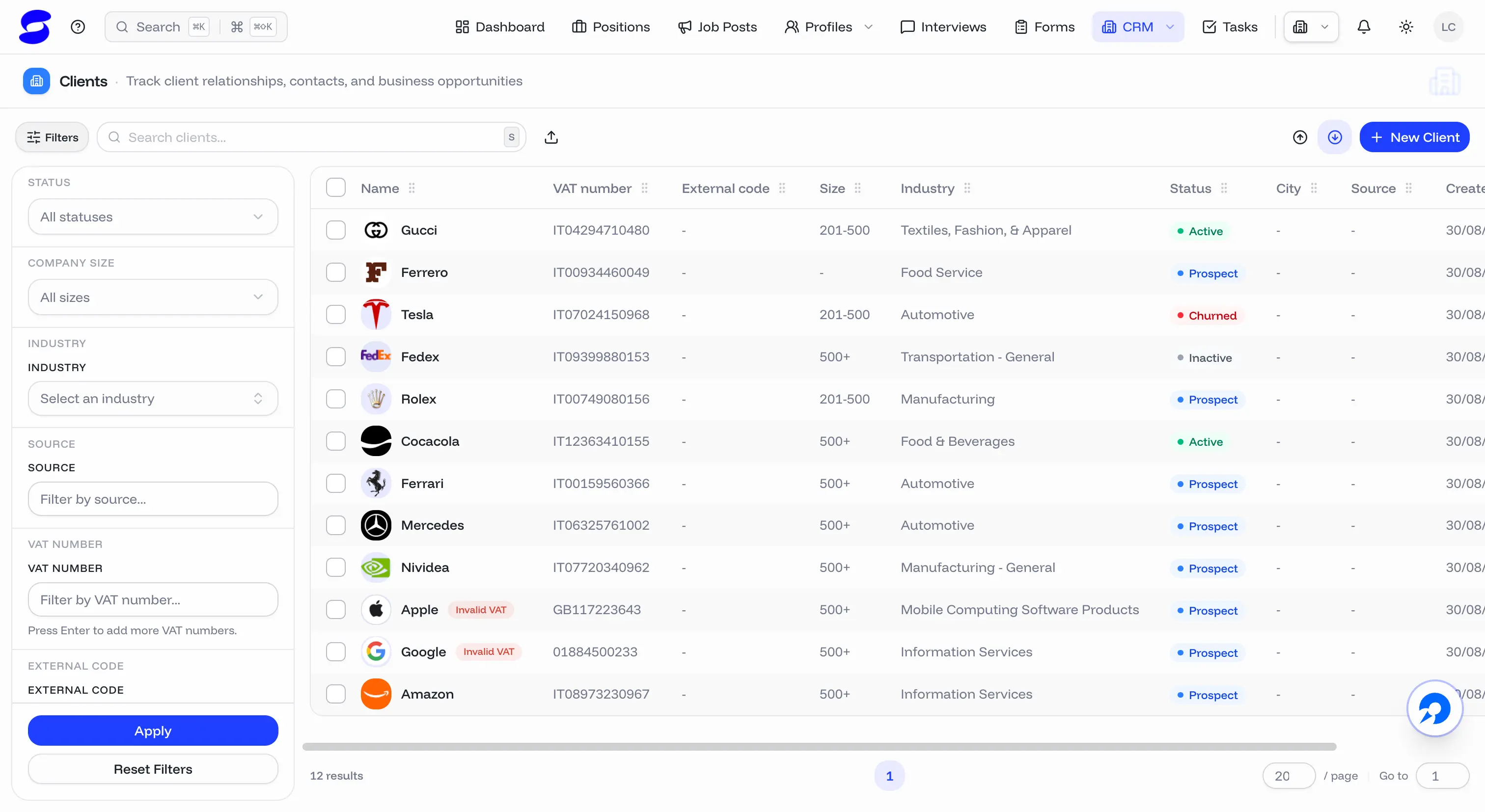This screenshot has height=812, width=1485.
Task: Click the blue Clients page icon
Action: click(36, 81)
